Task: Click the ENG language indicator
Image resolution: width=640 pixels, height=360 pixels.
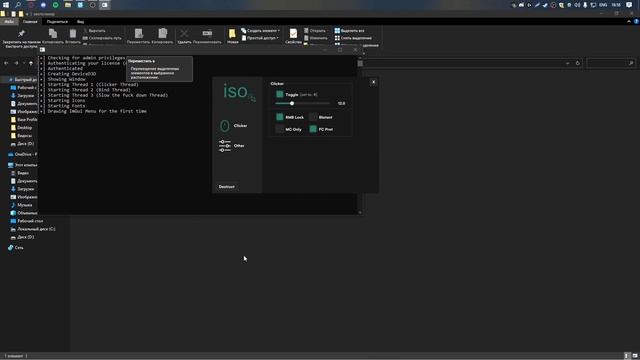Action: pyautogui.click(x=603, y=5)
